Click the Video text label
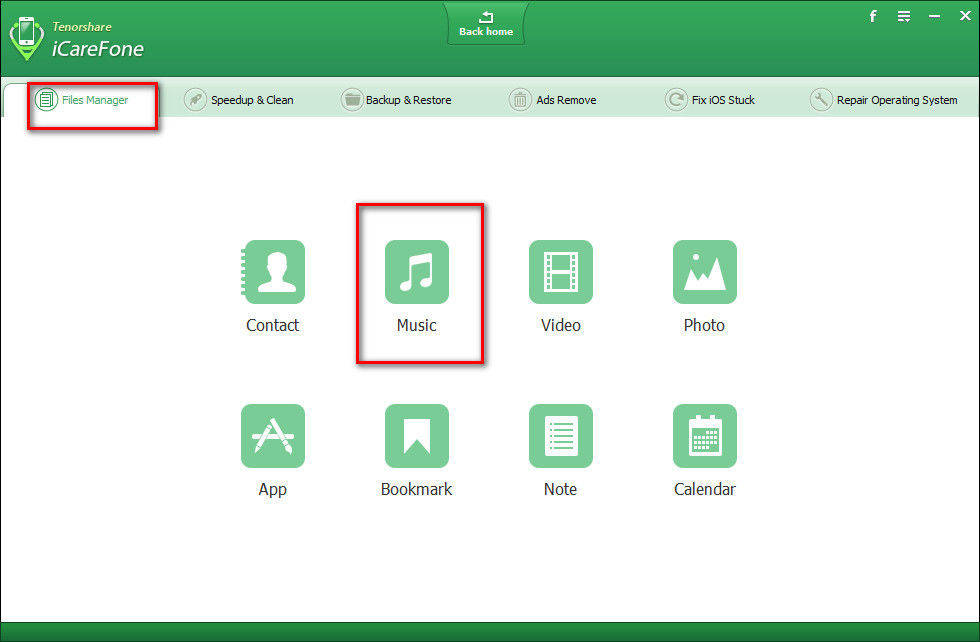This screenshot has height=642, width=980. click(x=561, y=325)
